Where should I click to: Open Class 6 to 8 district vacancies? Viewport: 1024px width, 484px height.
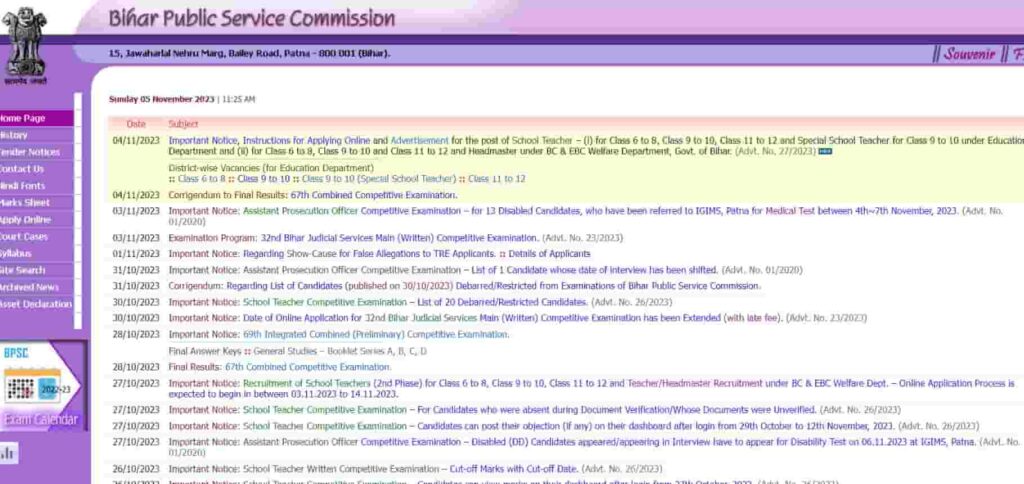tap(201, 179)
